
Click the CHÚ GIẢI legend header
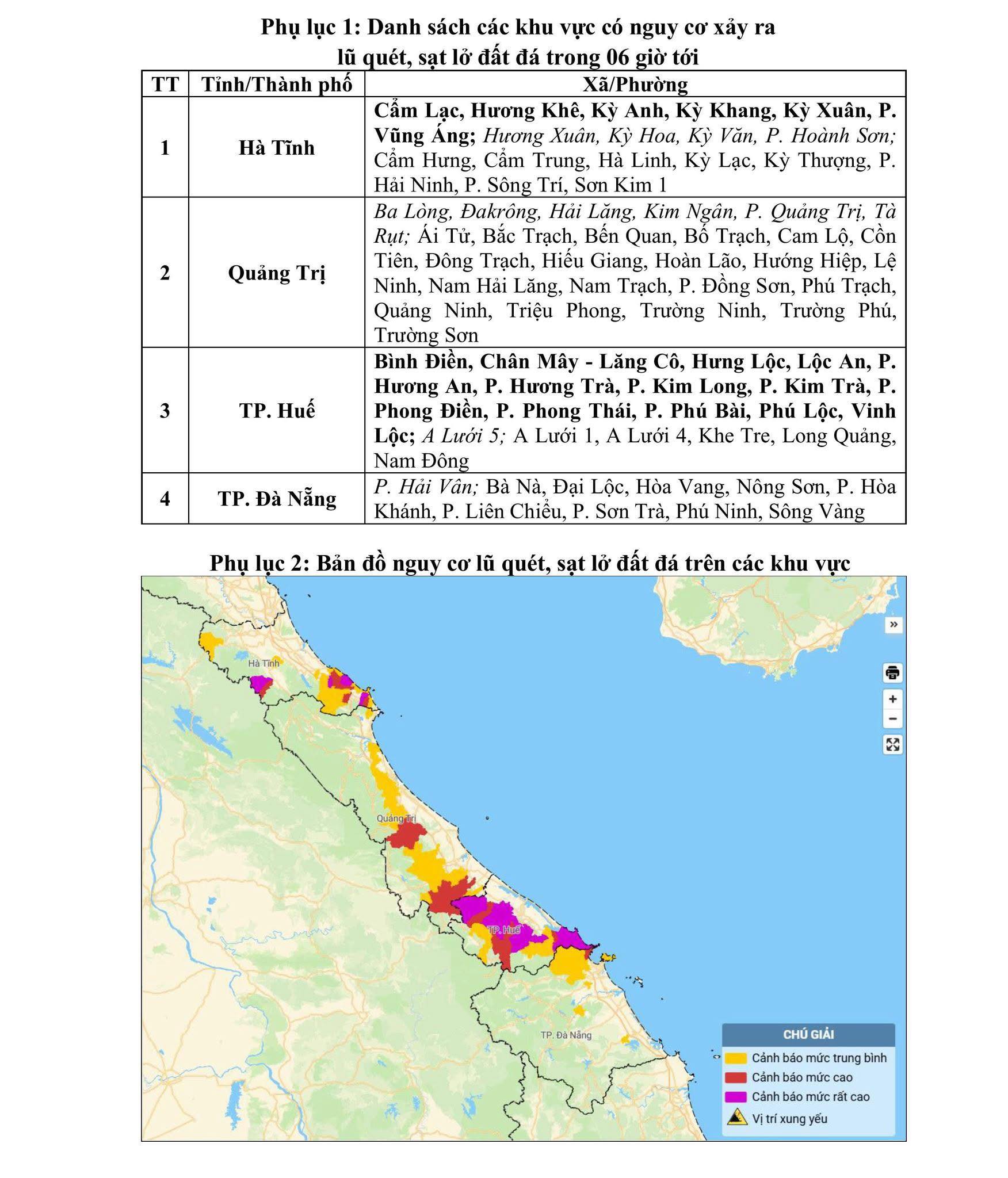pos(808,1035)
